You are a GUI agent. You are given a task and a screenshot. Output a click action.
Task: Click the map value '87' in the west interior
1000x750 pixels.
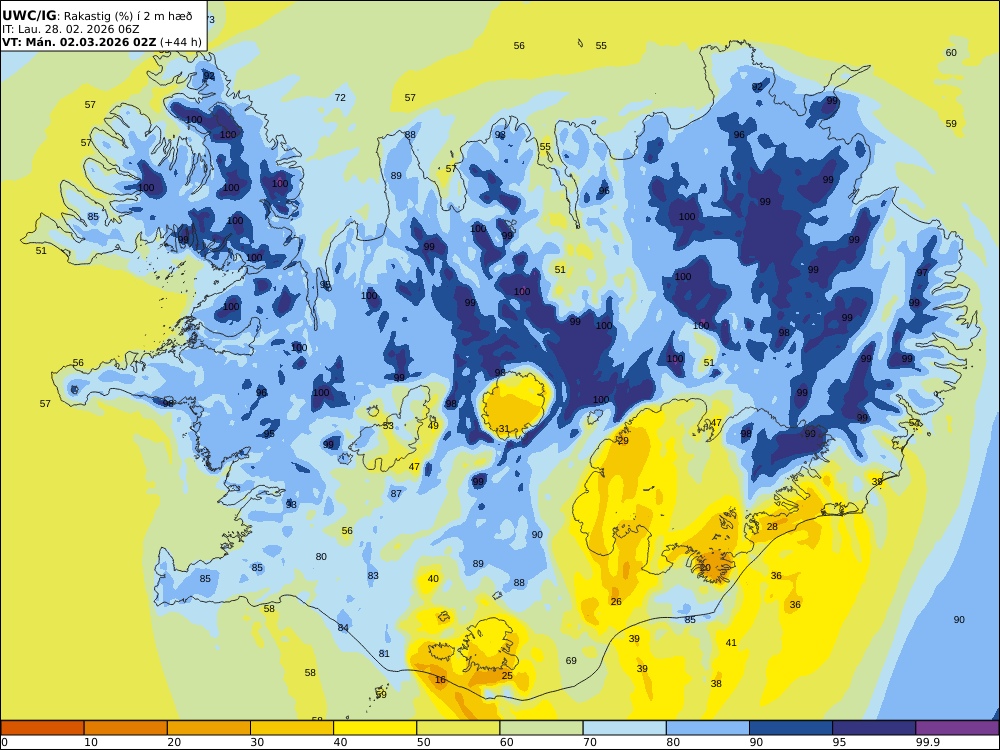[x=396, y=494]
